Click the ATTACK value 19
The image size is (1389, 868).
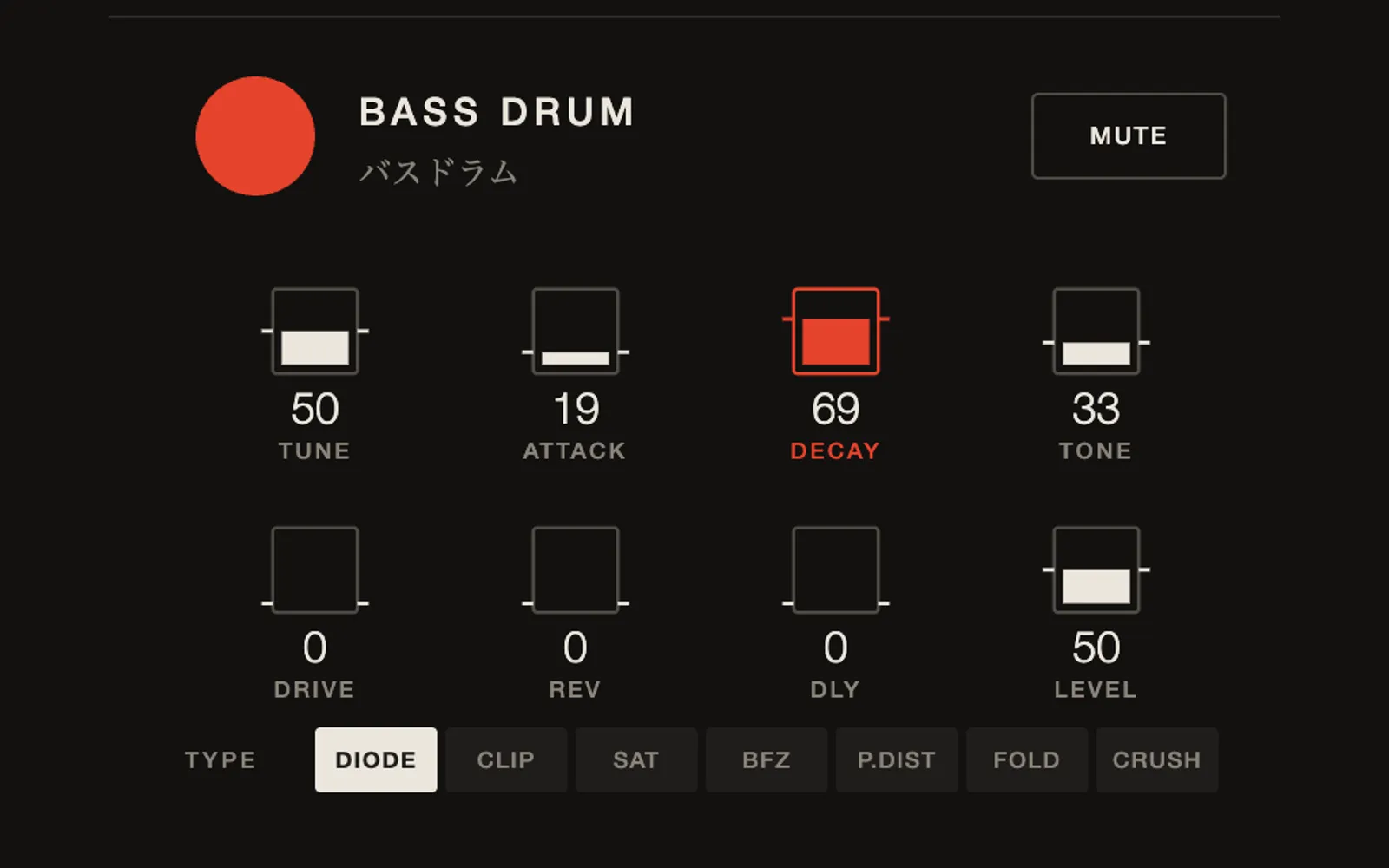tap(576, 409)
